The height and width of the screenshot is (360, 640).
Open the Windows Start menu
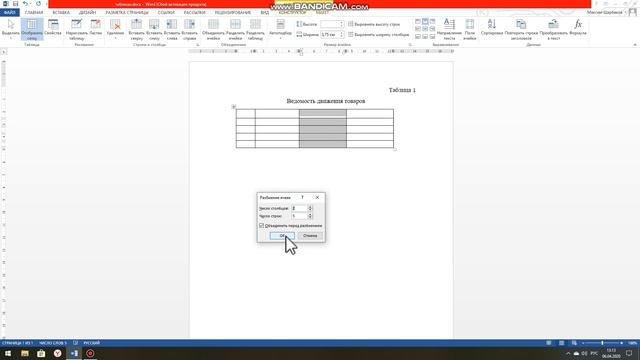click(x=8, y=353)
